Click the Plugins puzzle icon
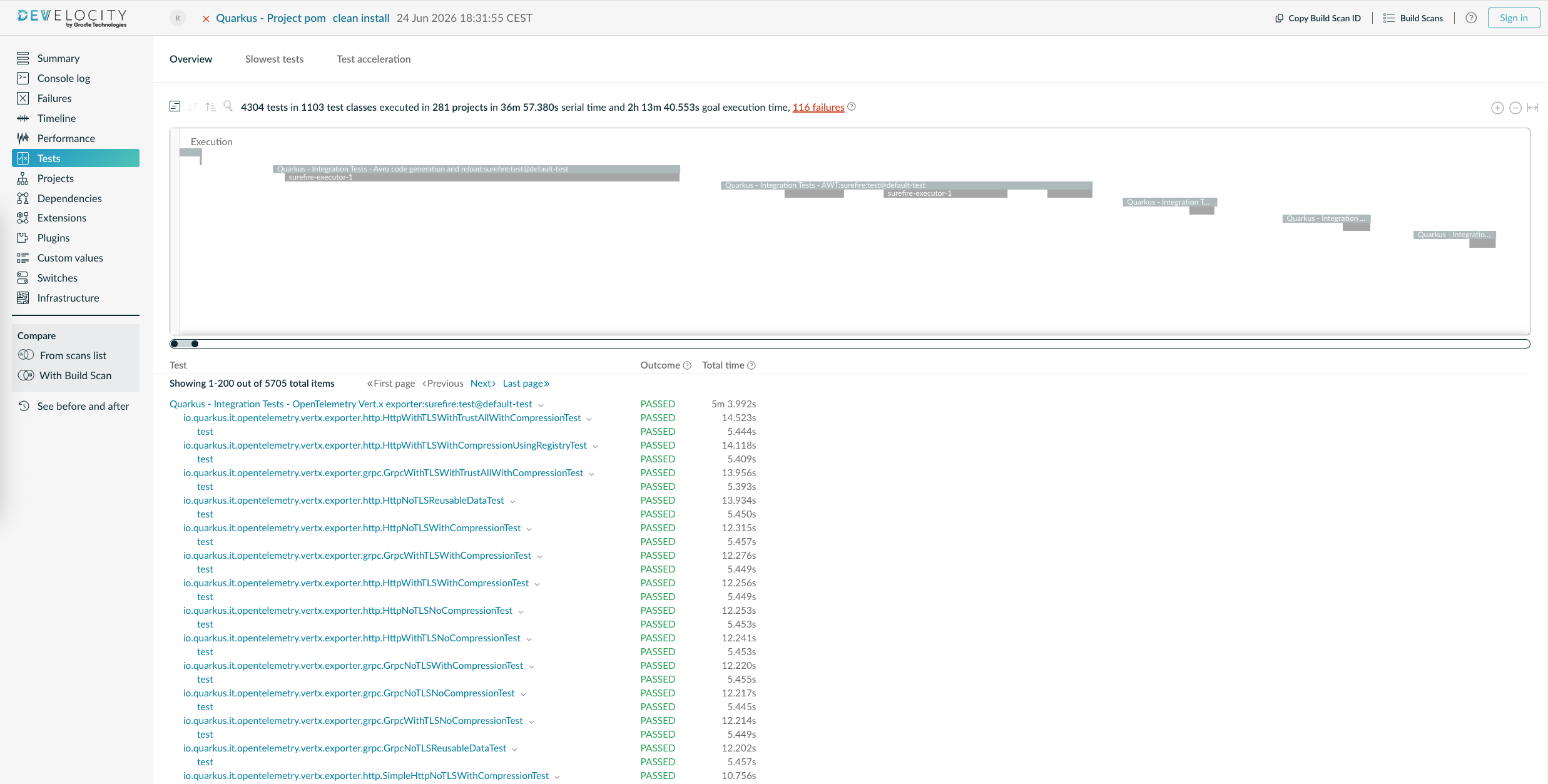1548x784 pixels. coord(23,238)
